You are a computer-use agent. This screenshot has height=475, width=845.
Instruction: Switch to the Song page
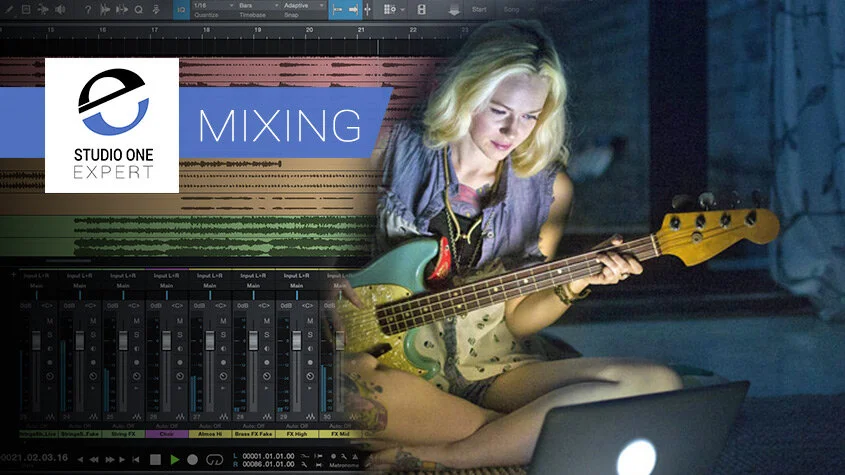[511, 10]
